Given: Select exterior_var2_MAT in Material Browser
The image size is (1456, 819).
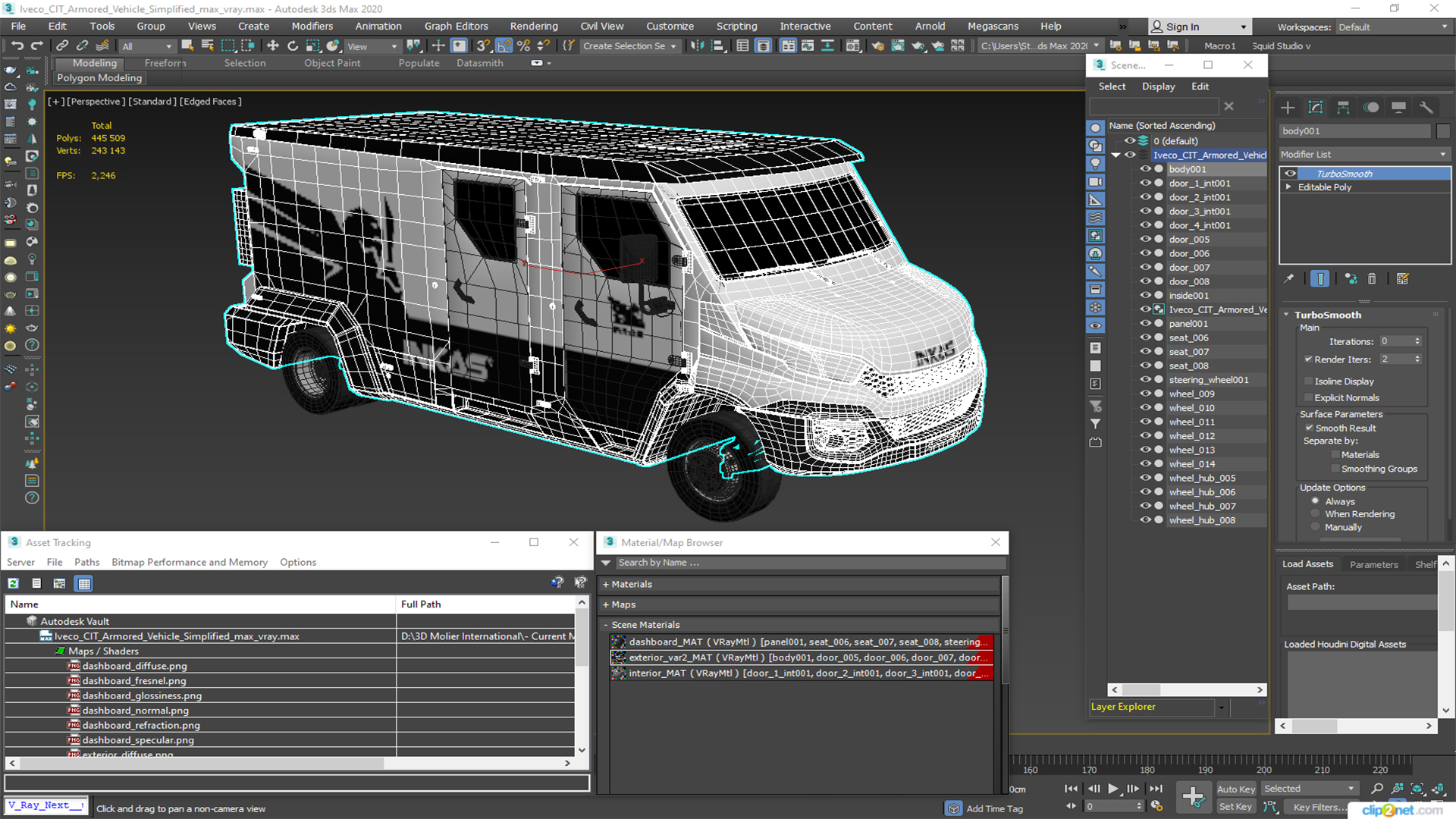Looking at the screenshot, I should (x=800, y=657).
